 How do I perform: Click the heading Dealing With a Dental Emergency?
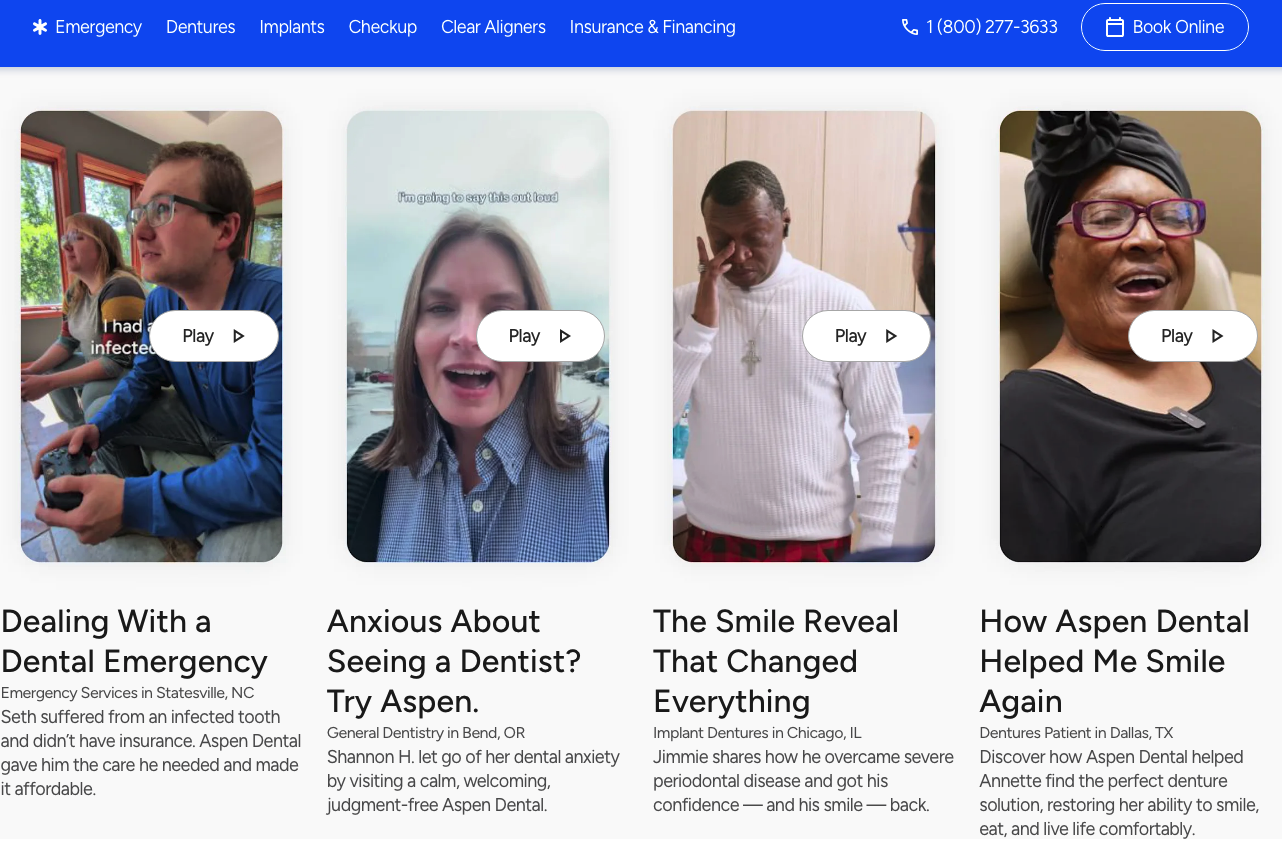(135, 641)
